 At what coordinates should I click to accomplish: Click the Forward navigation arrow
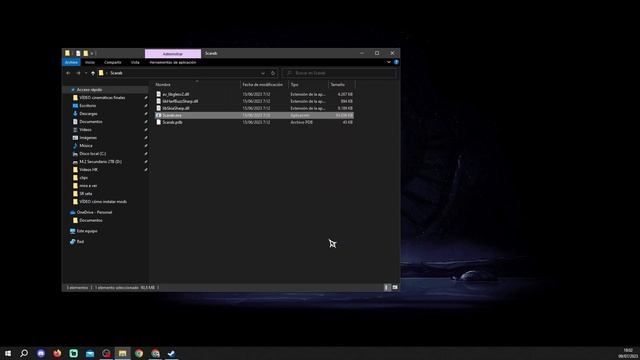coord(78,73)
